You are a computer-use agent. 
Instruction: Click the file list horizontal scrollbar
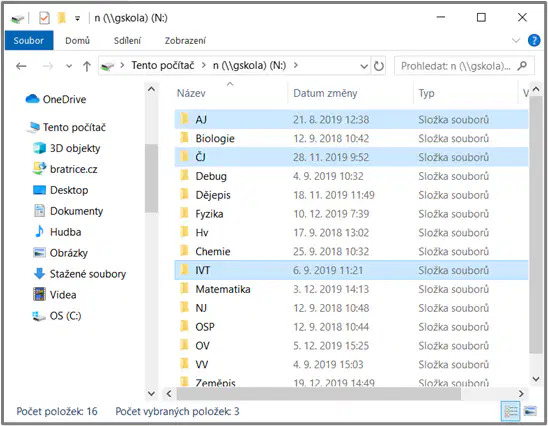point(319,394)
